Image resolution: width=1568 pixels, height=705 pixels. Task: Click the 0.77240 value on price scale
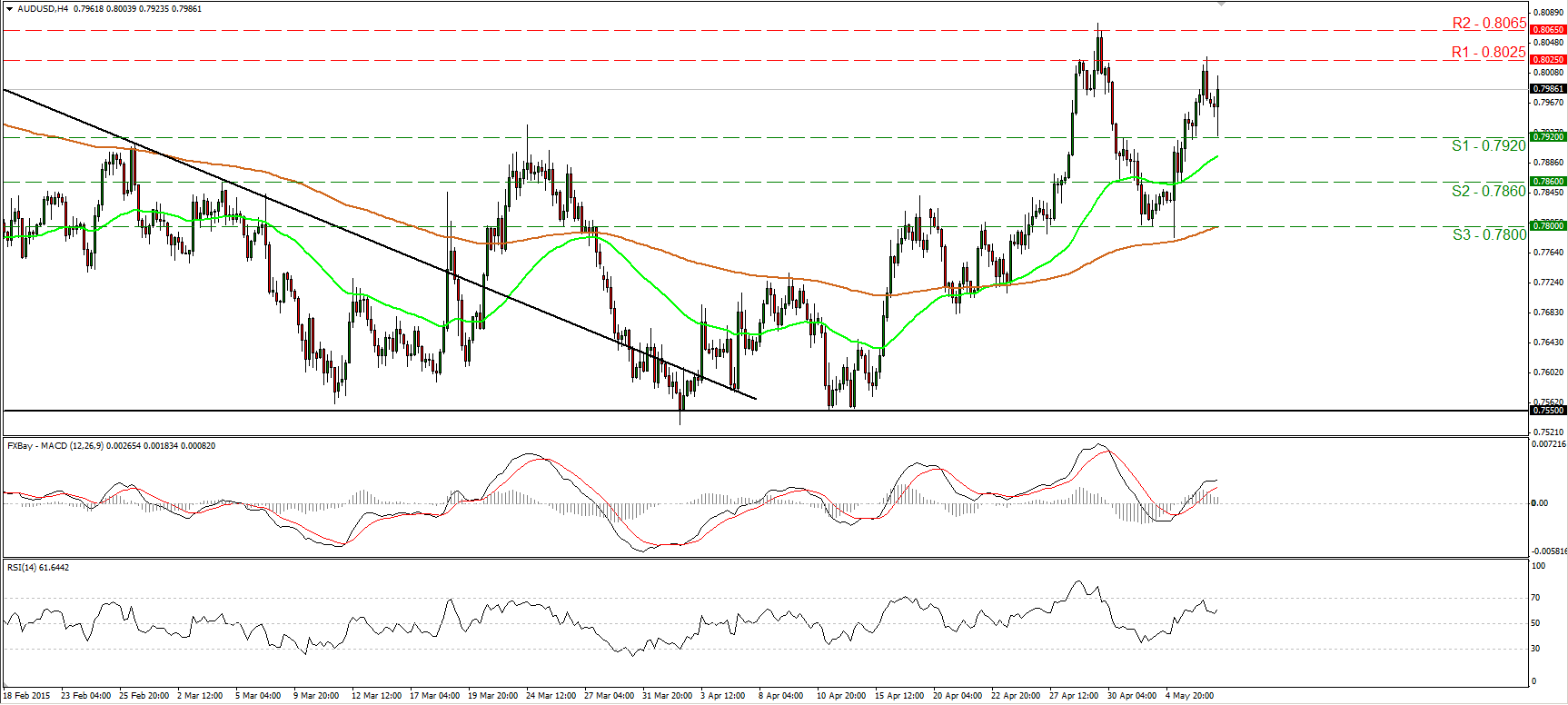(x=1548, y=283)
